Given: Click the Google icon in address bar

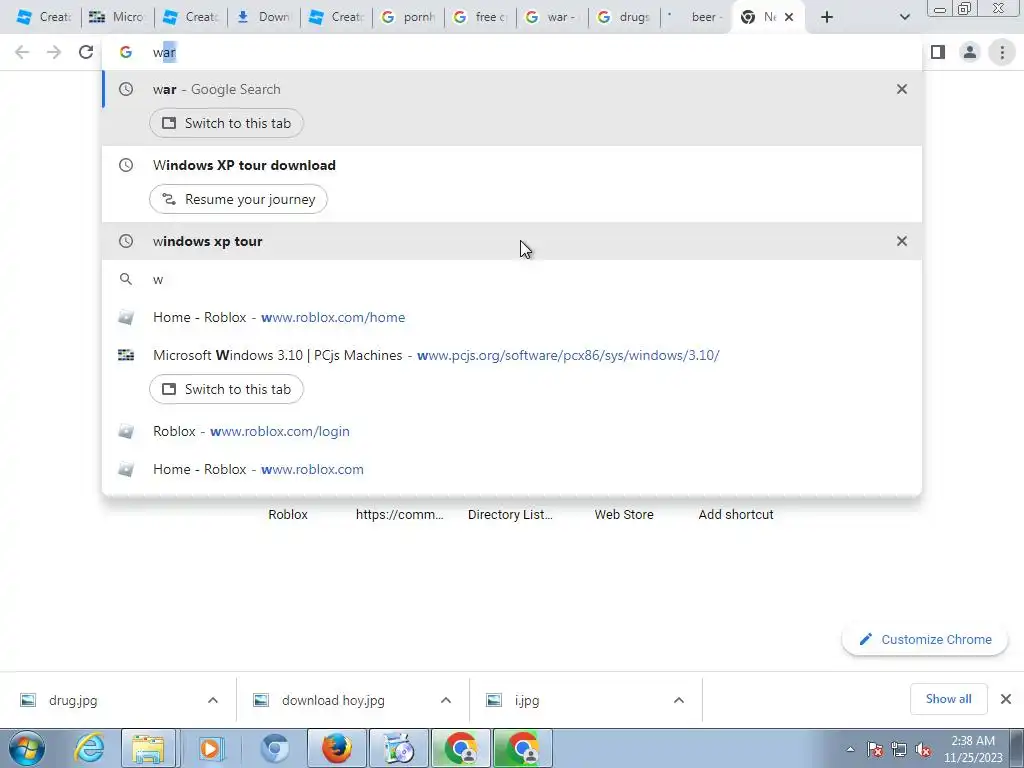Looking at the screenshot, I should click(125, 52).
